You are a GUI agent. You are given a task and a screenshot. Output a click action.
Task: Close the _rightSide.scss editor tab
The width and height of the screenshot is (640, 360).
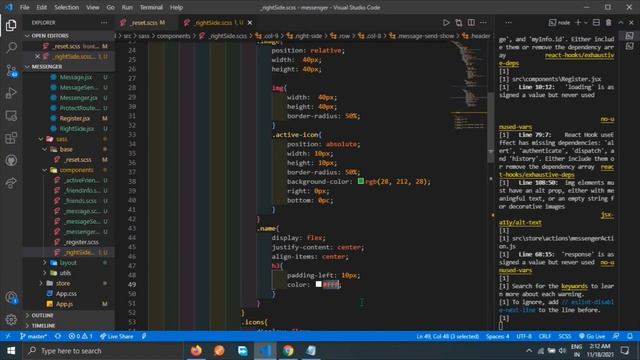coord(250,23)
